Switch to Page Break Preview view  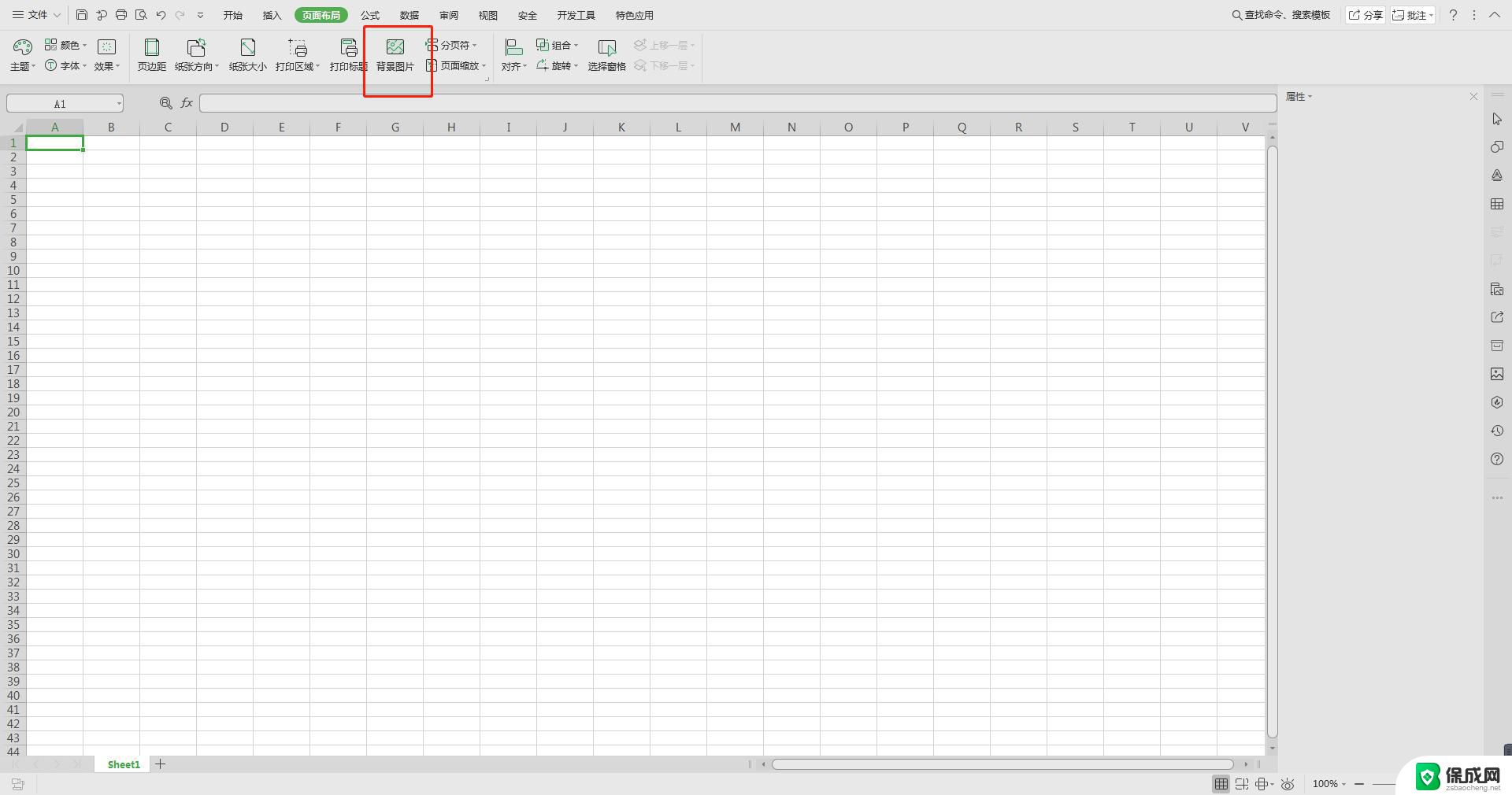click(x=1242, y=784)
